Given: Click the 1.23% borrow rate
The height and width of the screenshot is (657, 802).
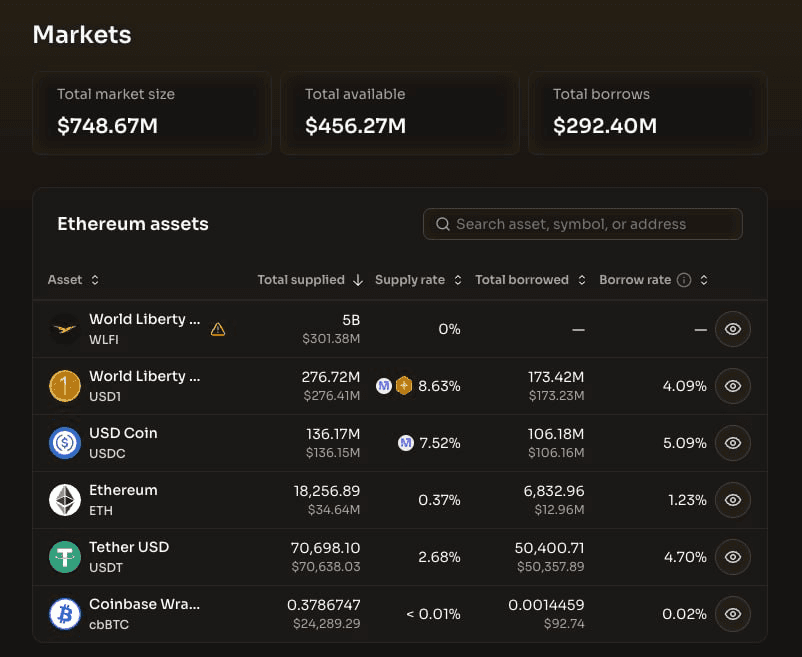Looking at the screenshot, I should click(687, 500).
